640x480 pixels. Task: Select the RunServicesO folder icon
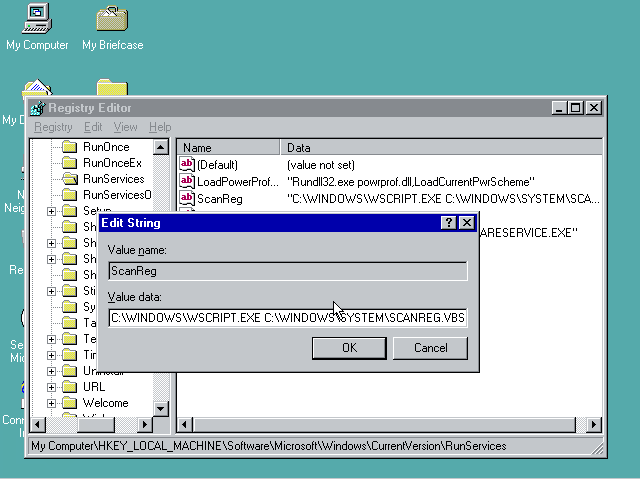coord(70,195)
